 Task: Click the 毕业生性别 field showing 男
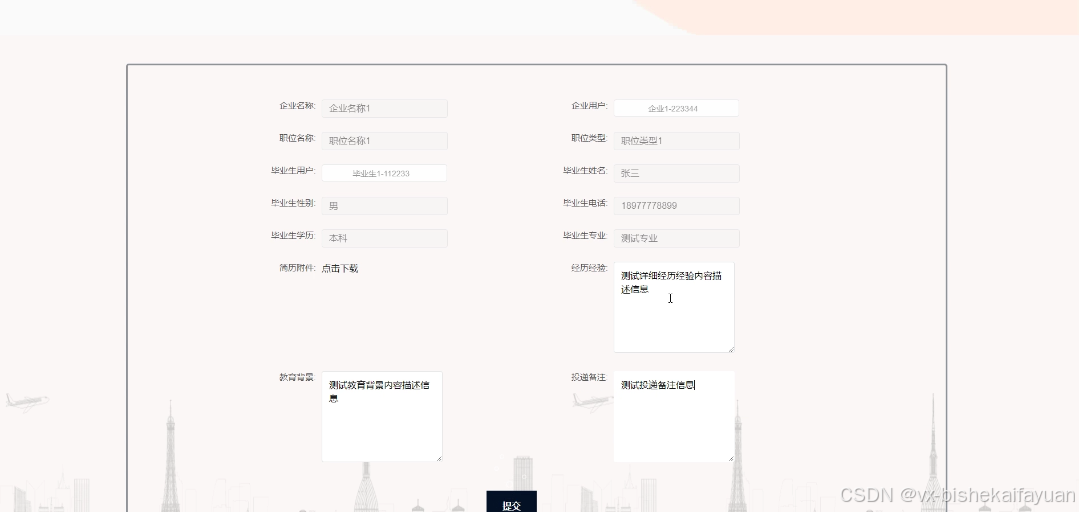click(x=384, y=205)
